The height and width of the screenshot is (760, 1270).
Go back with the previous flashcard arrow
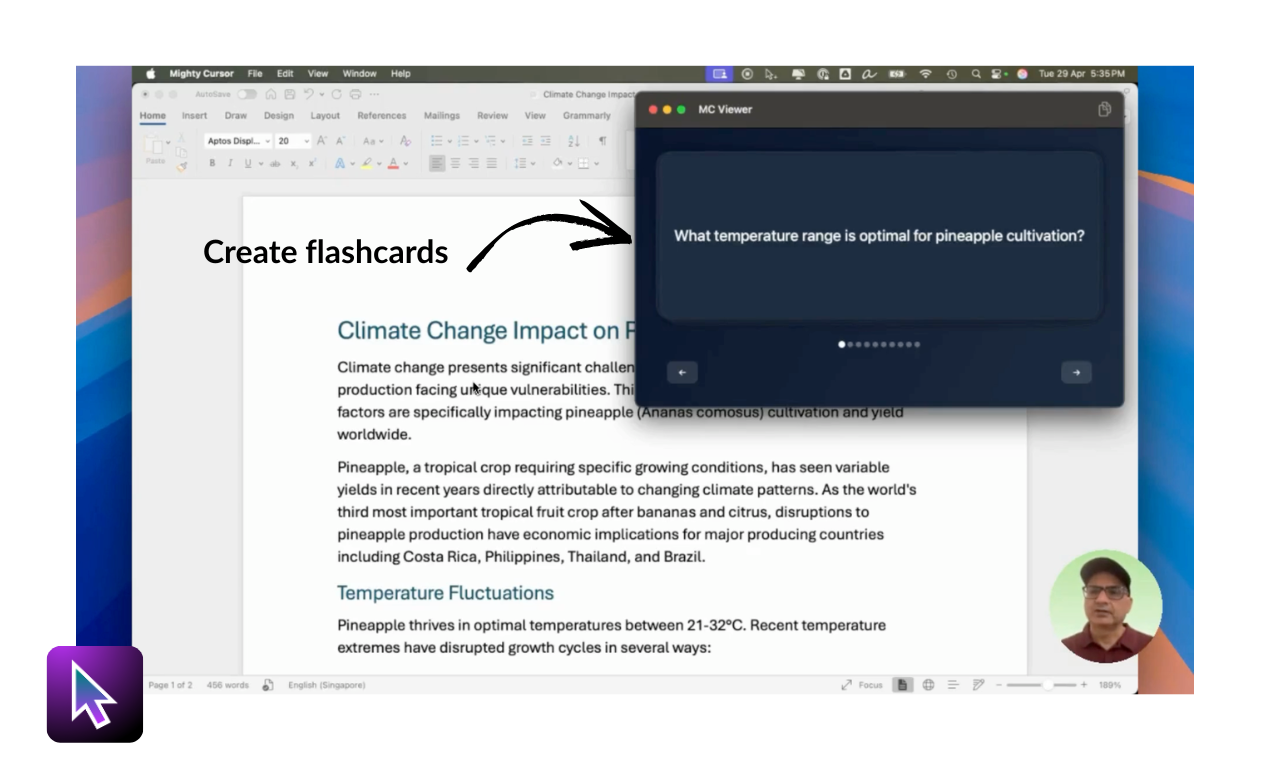(x=682, y=373)
